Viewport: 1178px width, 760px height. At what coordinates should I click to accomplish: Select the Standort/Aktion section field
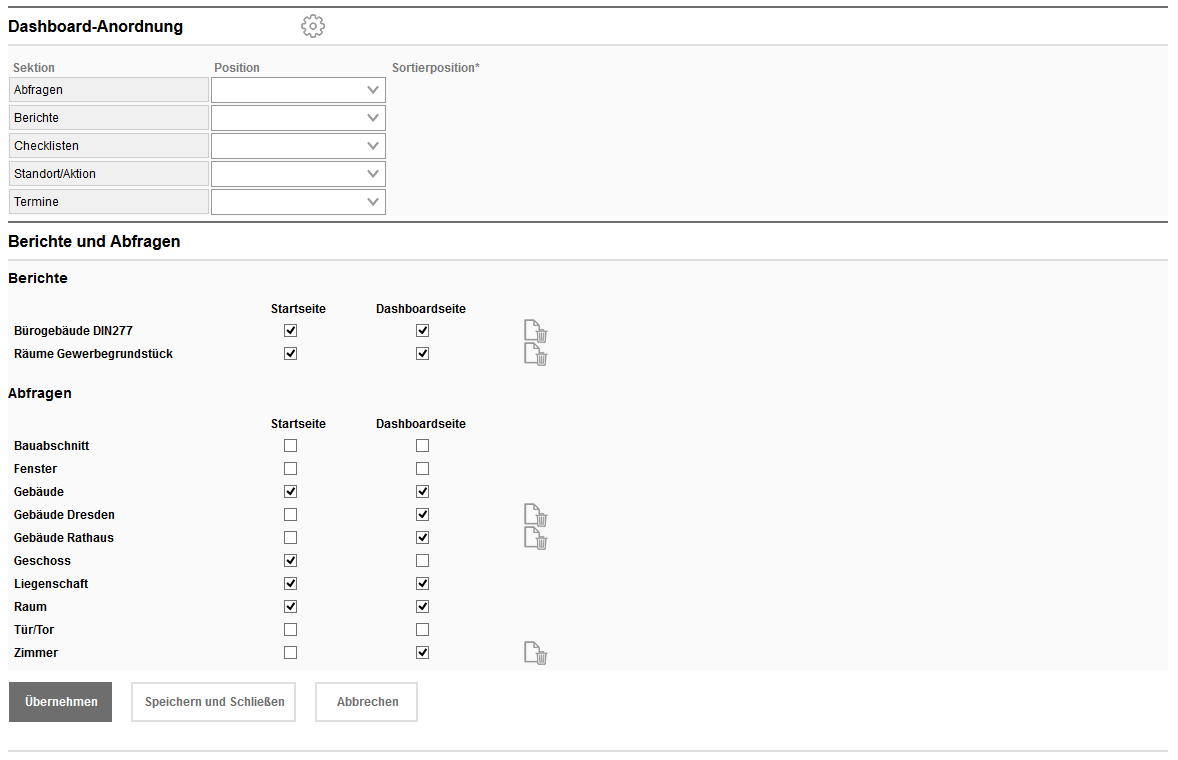point(109,174)
